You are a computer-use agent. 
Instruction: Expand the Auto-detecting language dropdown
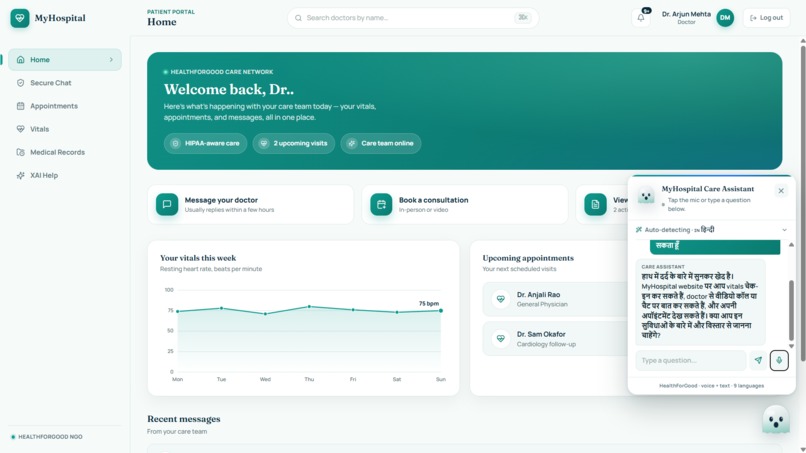(711, 230)
